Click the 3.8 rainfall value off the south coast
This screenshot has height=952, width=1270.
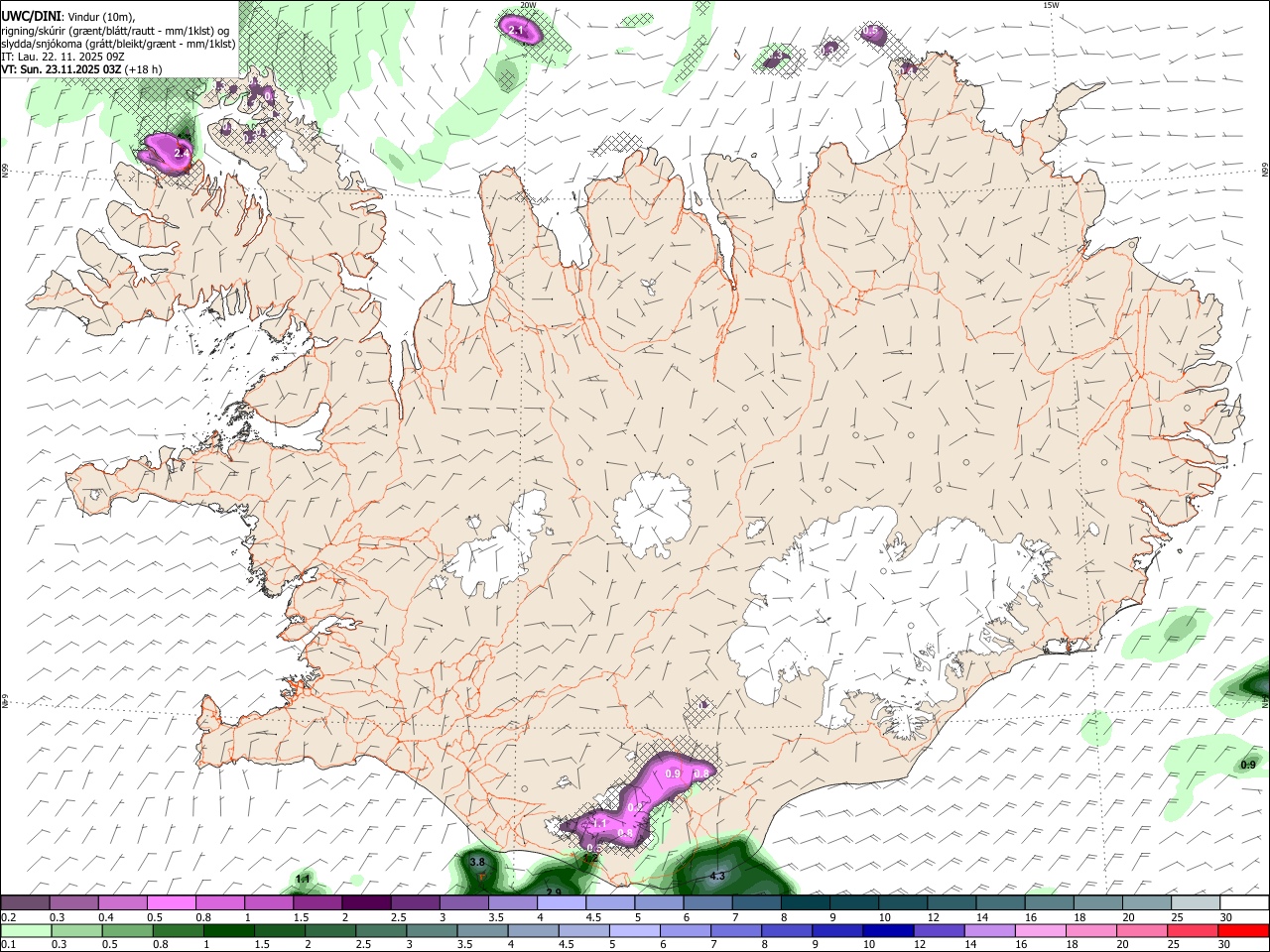tap(477, 862)
